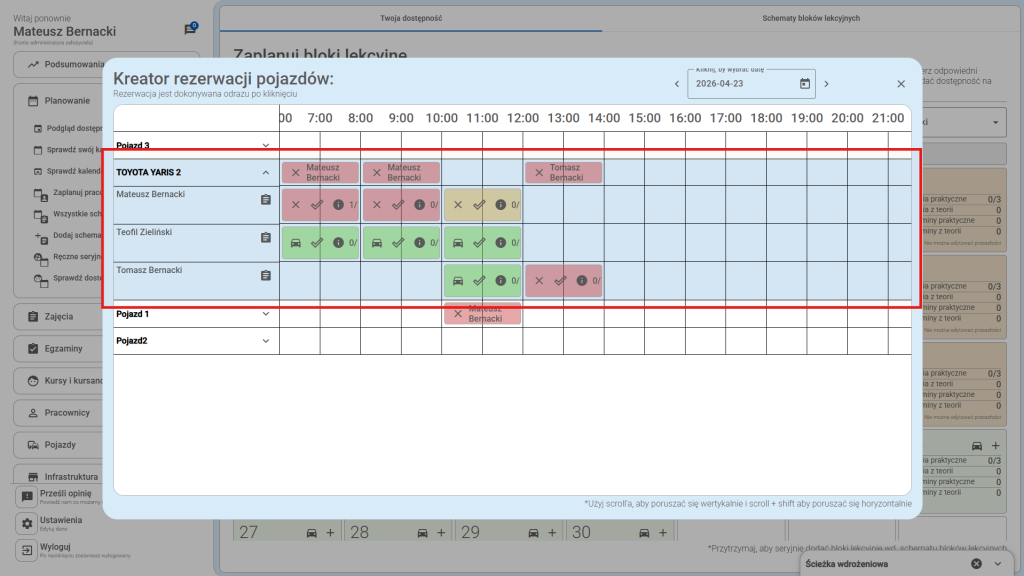
Task: Click X on Tomasz Bernacki reservation in TOYOTA row
Action: point(538,173)
